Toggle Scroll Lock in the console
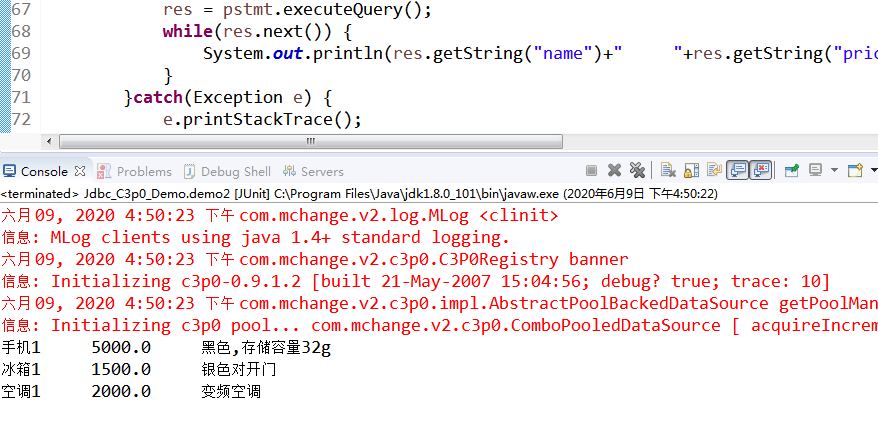The width and height of the screenshot is (878, 427). pos(692,171)
